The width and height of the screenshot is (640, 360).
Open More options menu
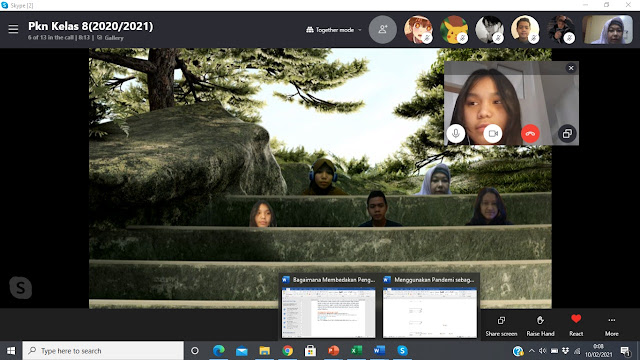click(x=611, y=326)
